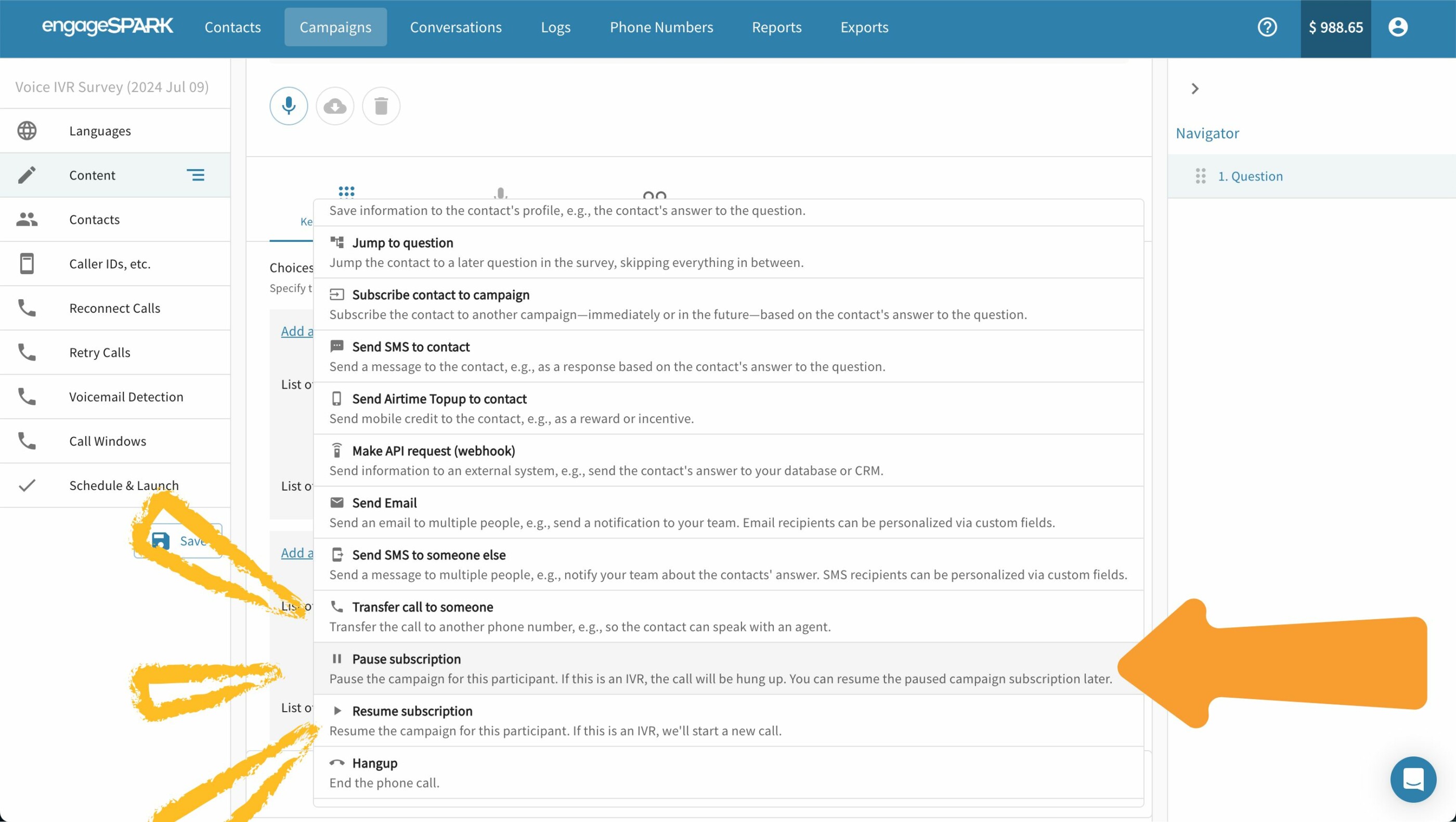Click the Content outline list icon
This screenshot has width=1456, height=822.
tap(196, 175)
